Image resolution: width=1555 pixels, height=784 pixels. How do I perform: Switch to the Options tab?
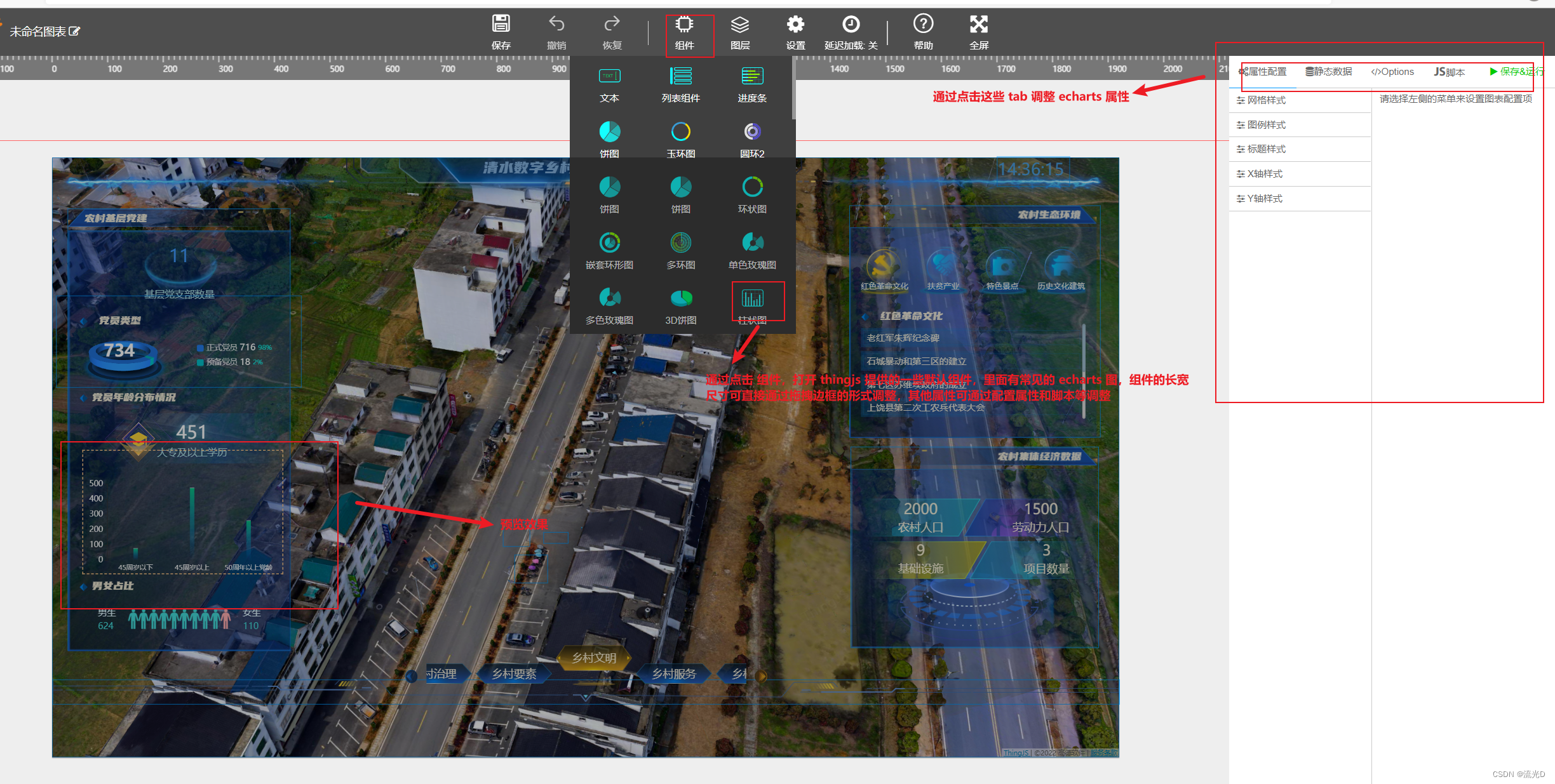coord(1392,72)
